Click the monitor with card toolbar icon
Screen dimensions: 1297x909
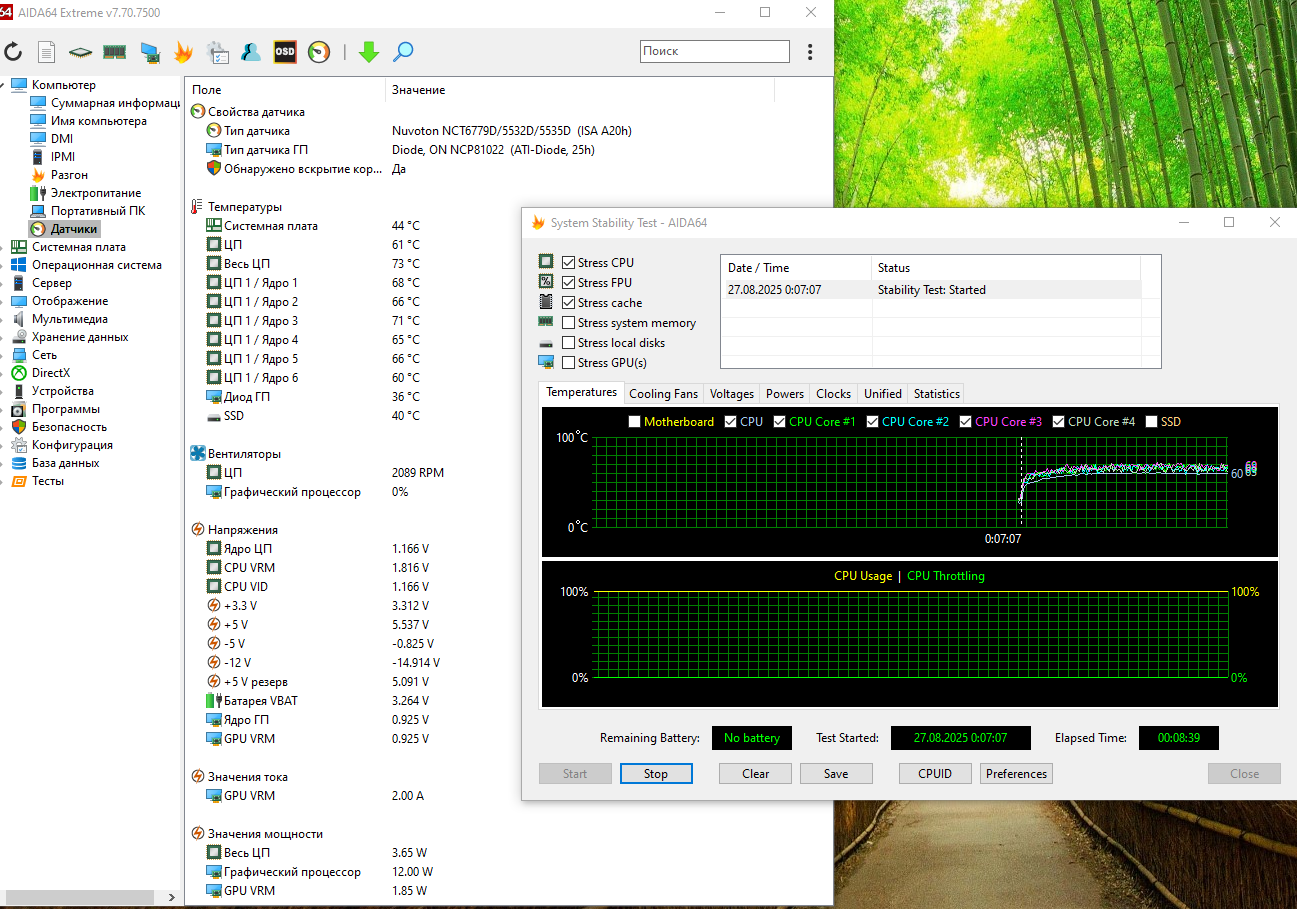pos(149,52)
